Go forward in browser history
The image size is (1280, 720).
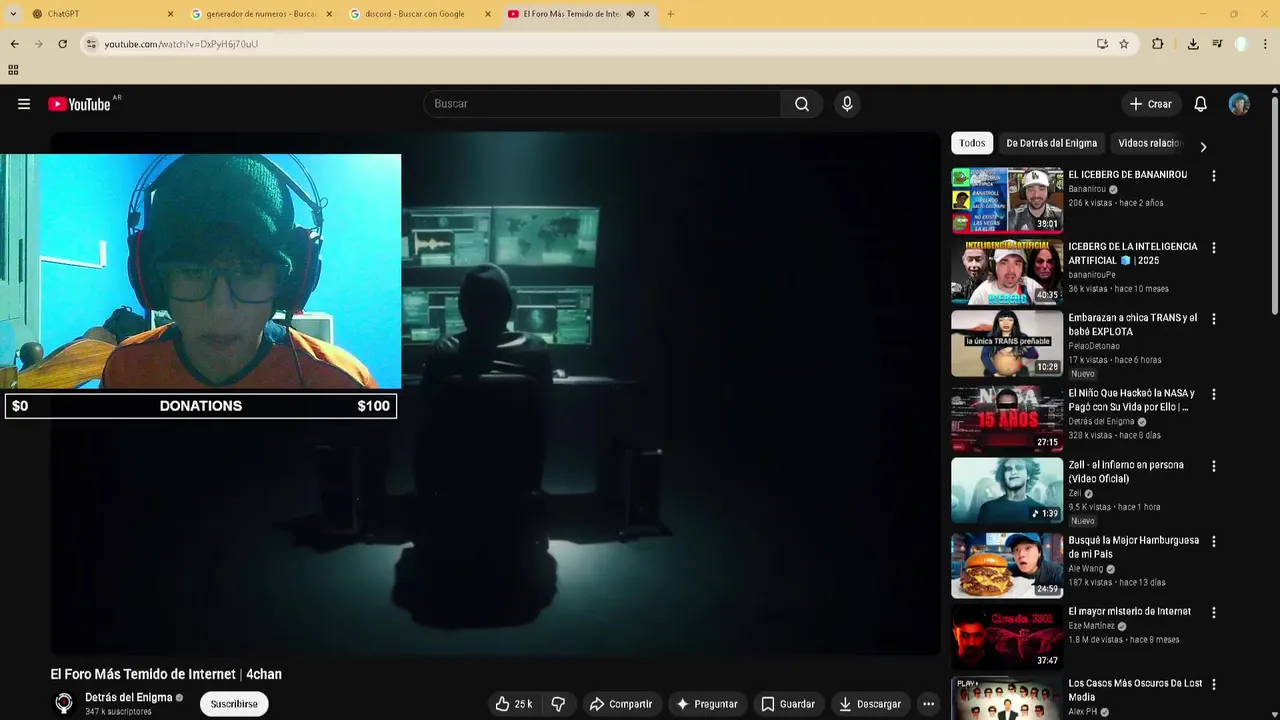pyautogui.click(x=38, y=44)
